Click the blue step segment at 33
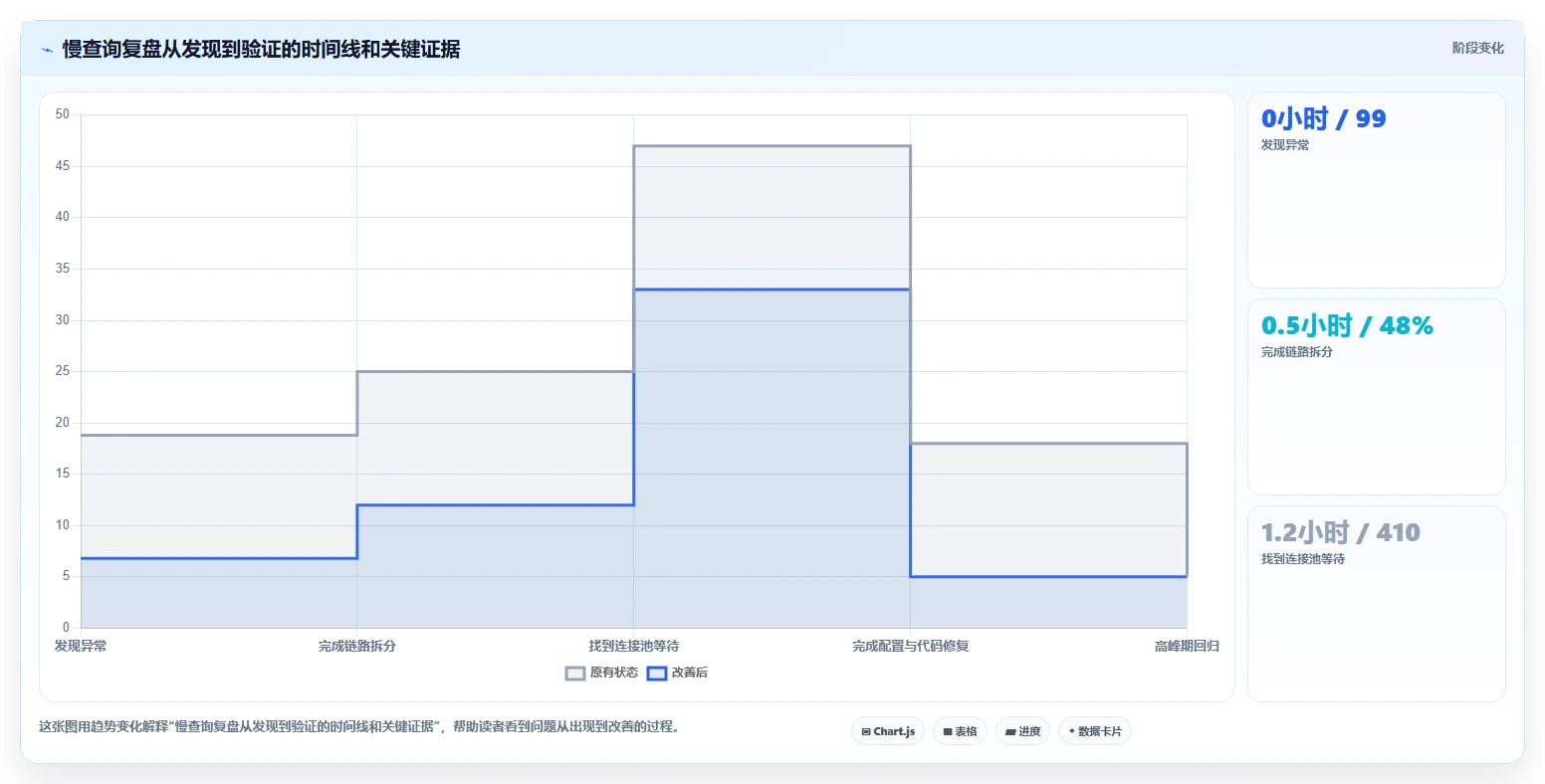The image size is (1545, 784). pos(772,290)
